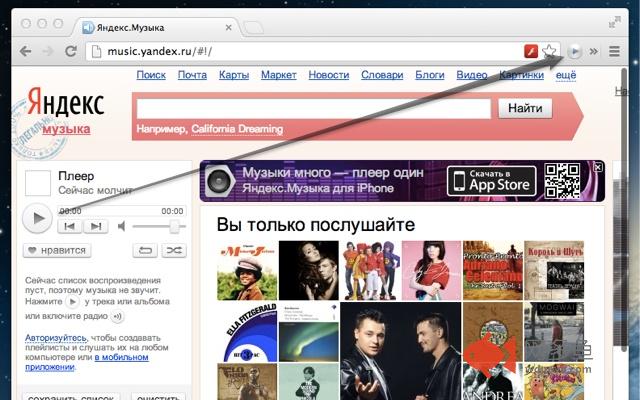Select the Яндекс.Музыка tab

(x=155, y=28)
